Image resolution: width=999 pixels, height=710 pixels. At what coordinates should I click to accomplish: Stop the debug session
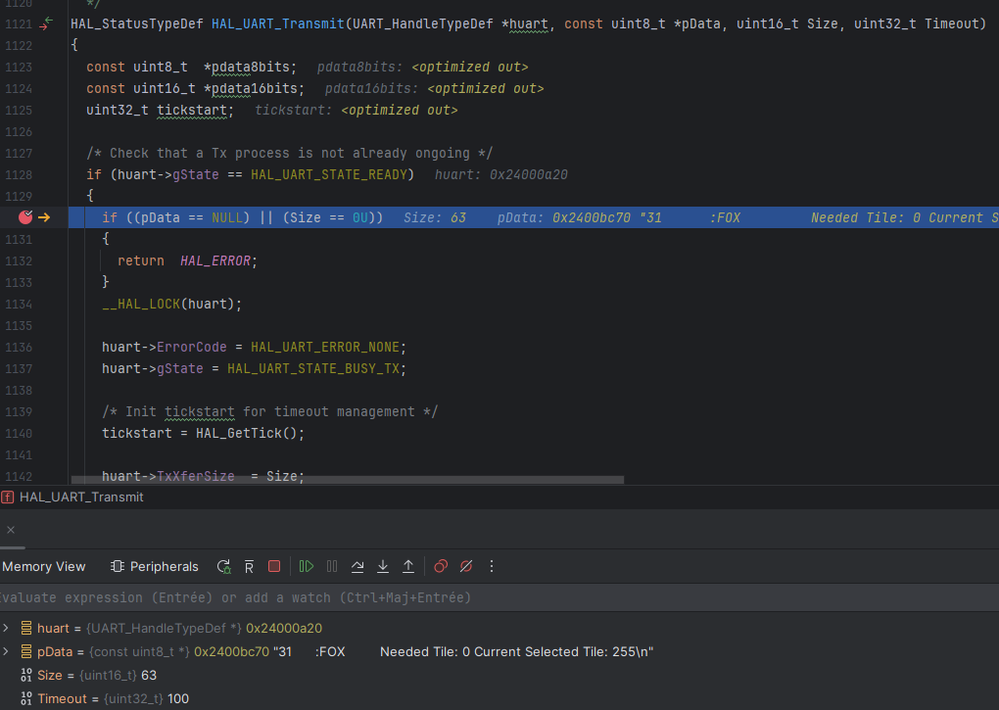pos(274,566)
